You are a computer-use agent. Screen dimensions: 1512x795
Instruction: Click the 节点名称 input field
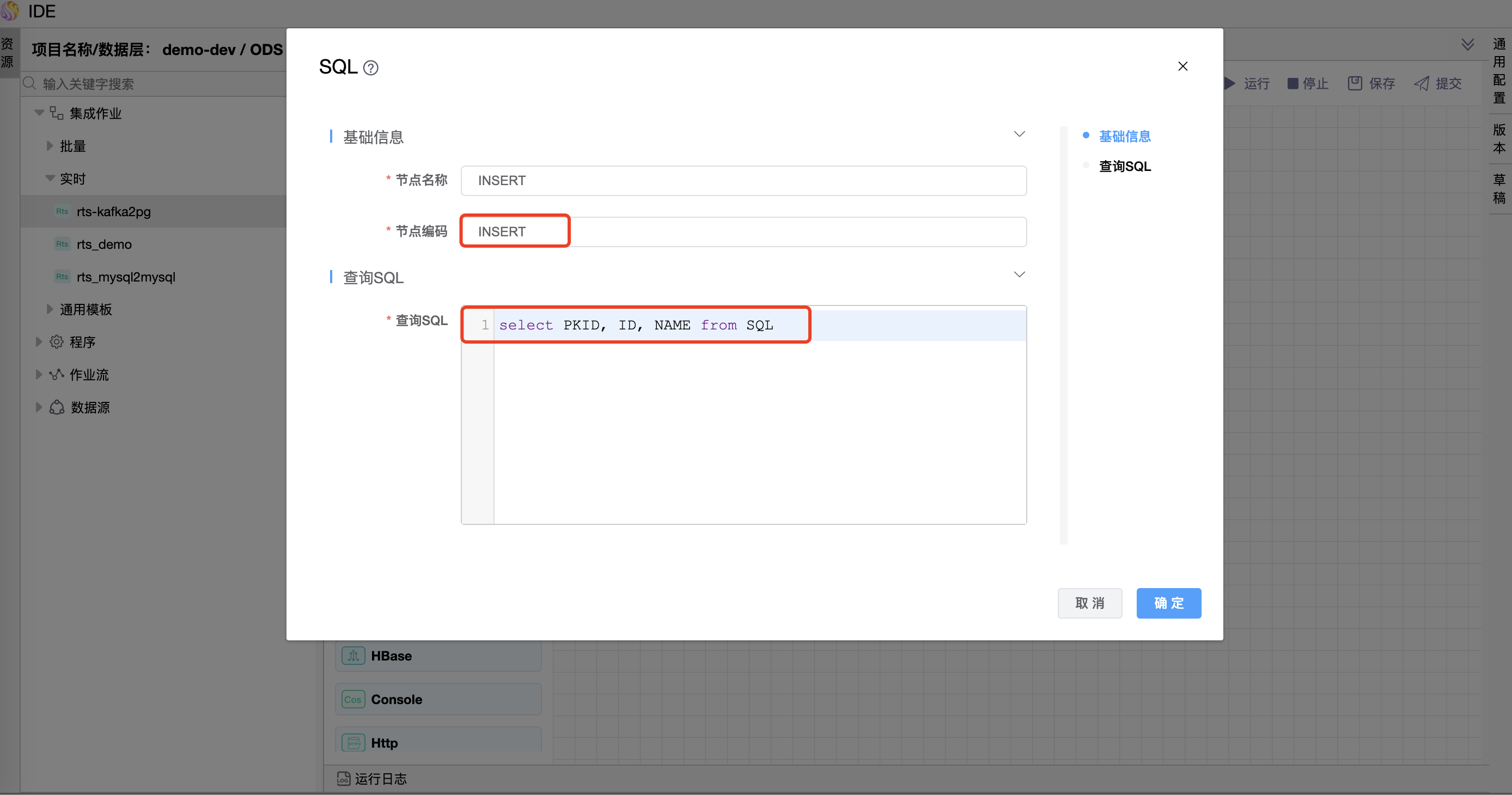point(743,181)
